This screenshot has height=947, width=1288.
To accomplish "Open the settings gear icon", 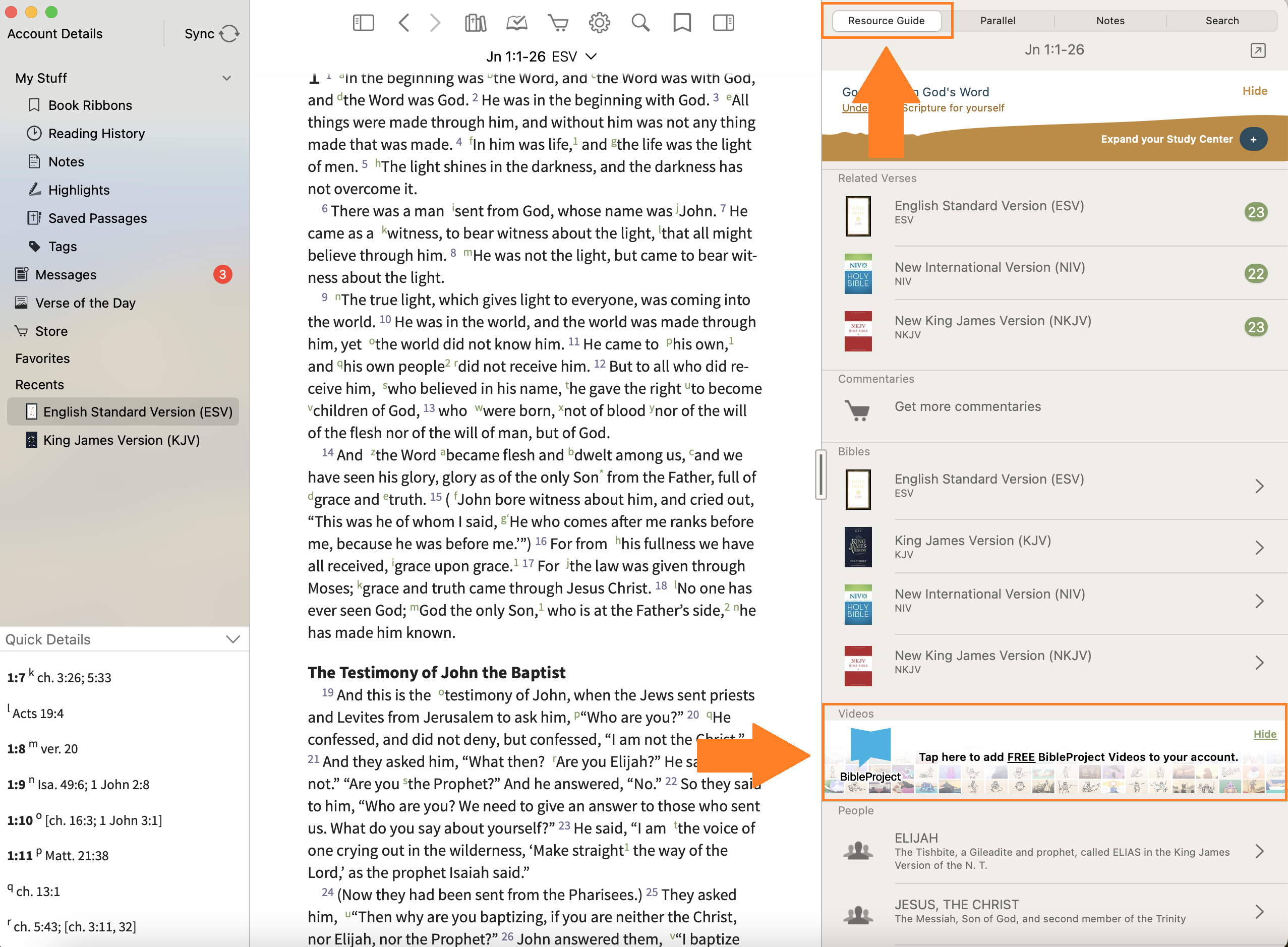I will [599, 23].
